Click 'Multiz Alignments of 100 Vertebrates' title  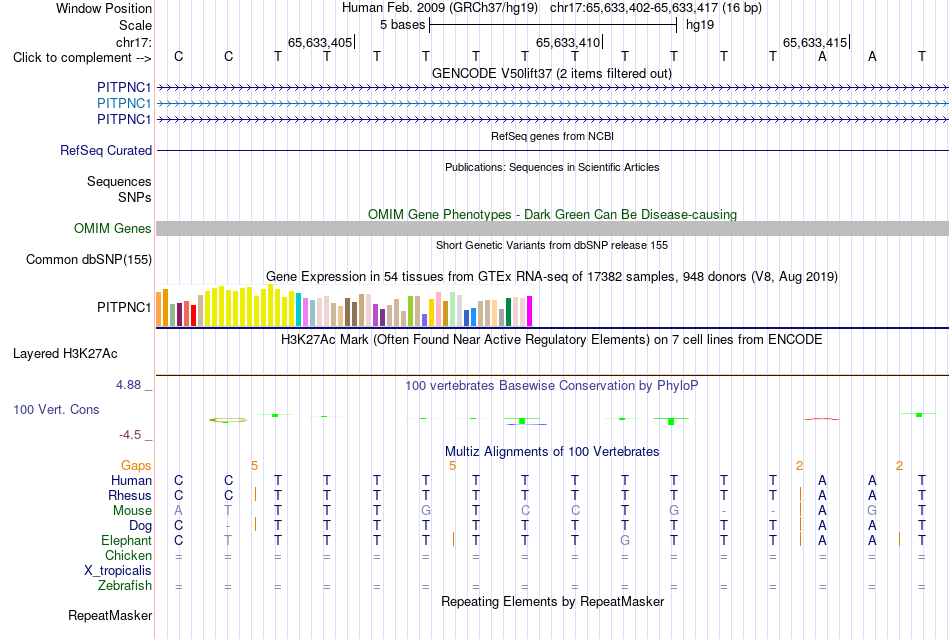[x=552, y=451]
